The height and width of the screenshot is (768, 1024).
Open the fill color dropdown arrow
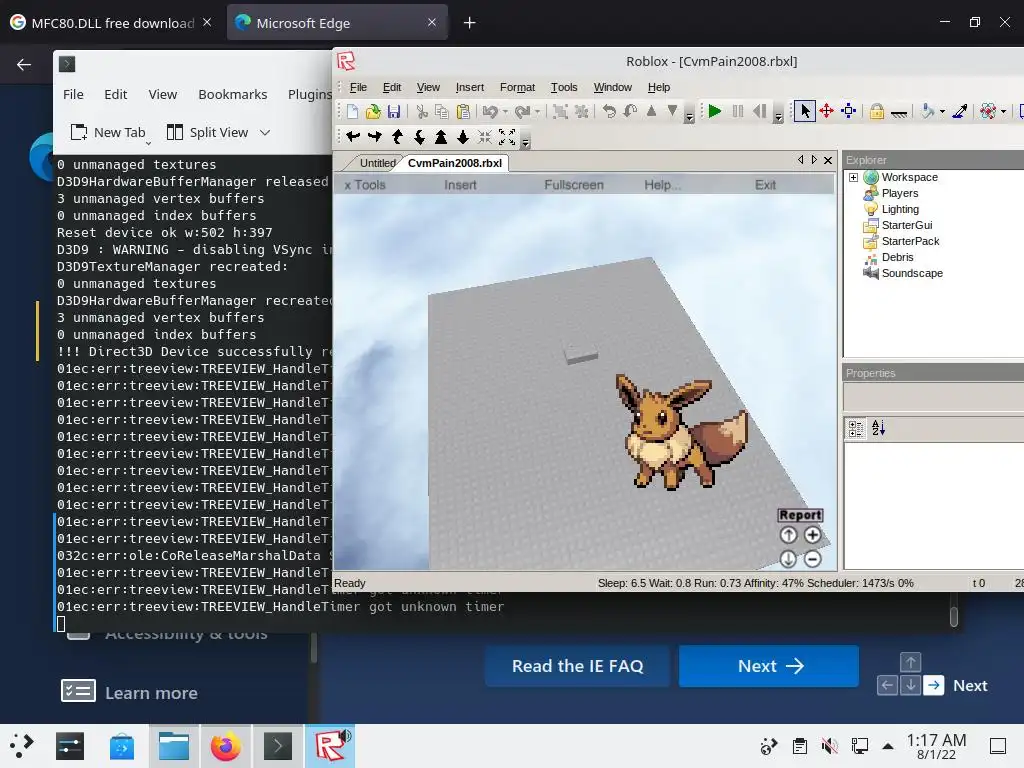point(942,112)
